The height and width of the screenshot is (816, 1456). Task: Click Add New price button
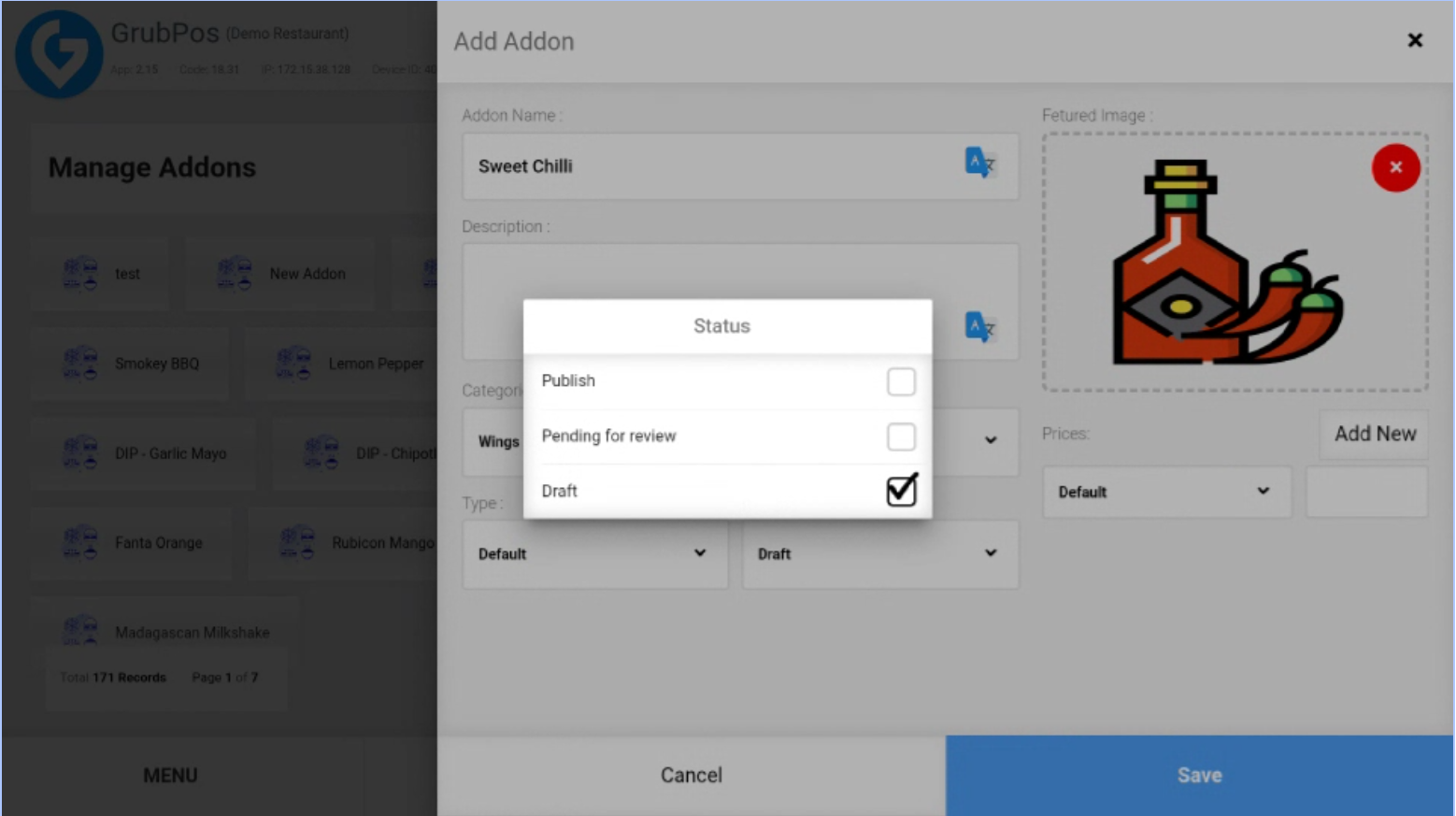(x=1375, y=434)
